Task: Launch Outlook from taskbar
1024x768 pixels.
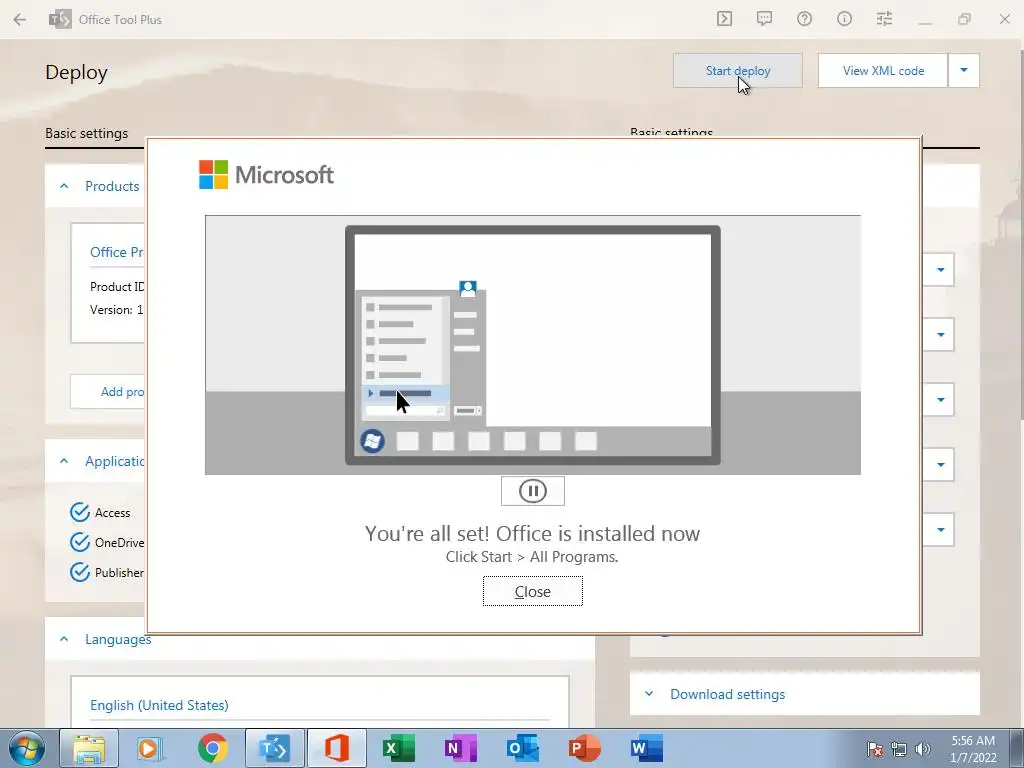Action: point(522,748)
